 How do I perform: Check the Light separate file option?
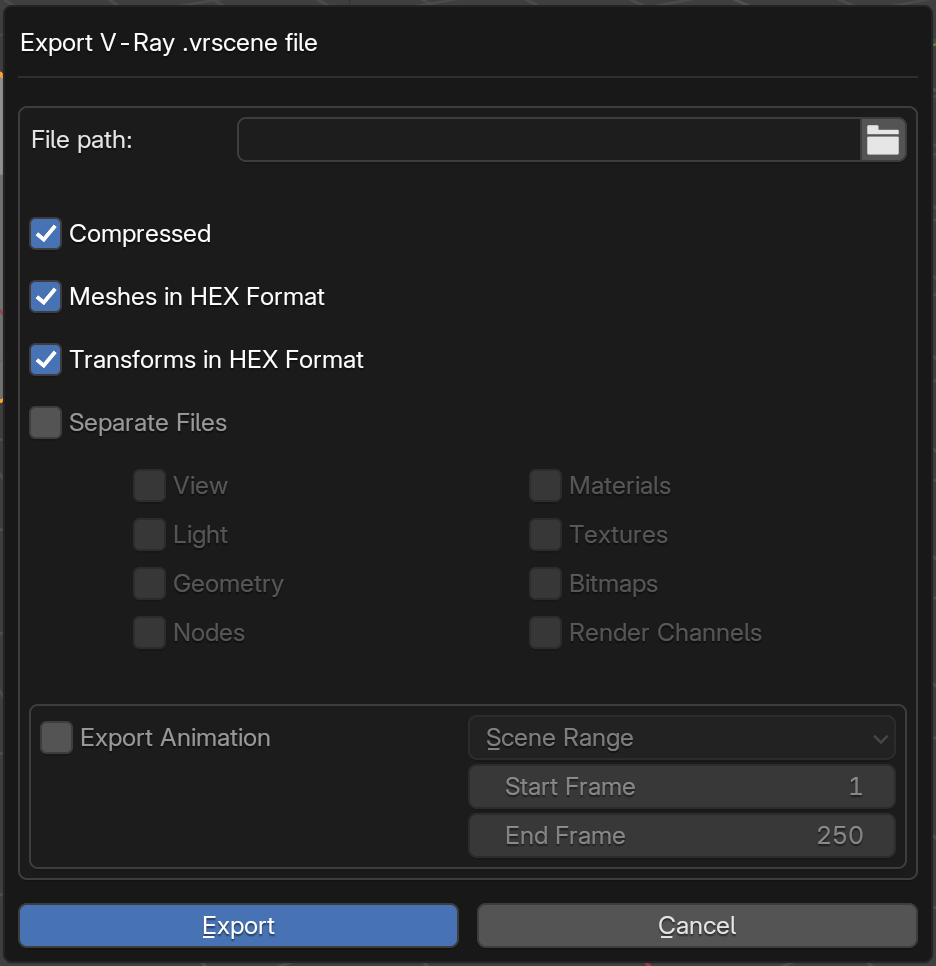click(x=150, y=534)
